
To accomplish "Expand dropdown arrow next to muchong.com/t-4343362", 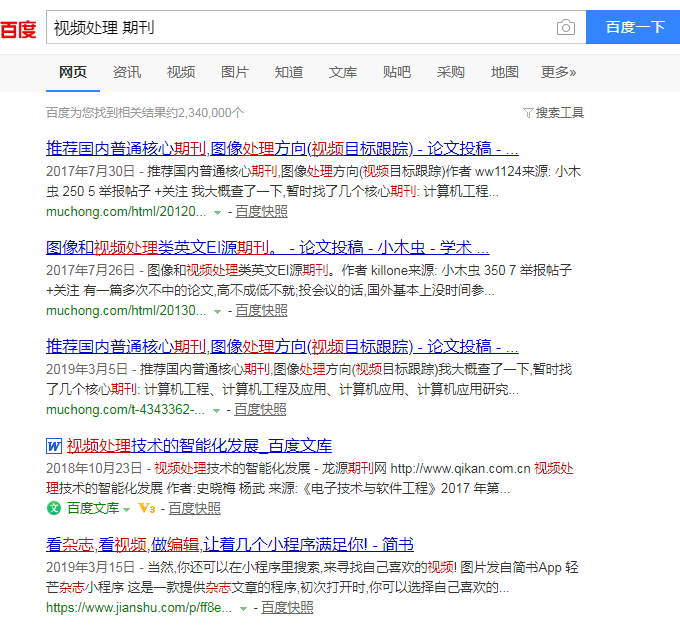I will tap(216, 410).
